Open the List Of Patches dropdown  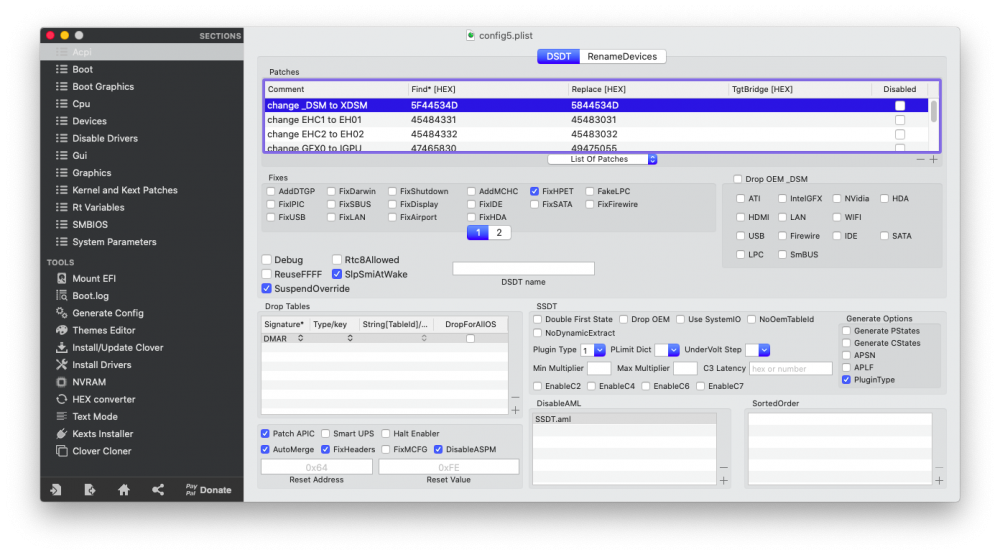click(602, 159)
